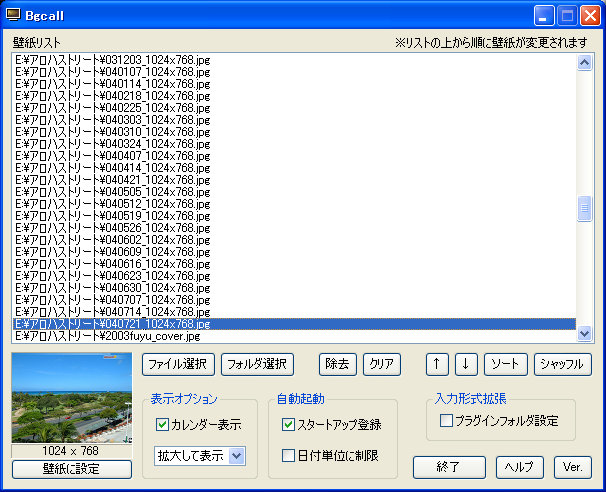The height and width of the screenshot is (492, 606).
Task: Click フォルダ選択 button
Action: point(256,364)
